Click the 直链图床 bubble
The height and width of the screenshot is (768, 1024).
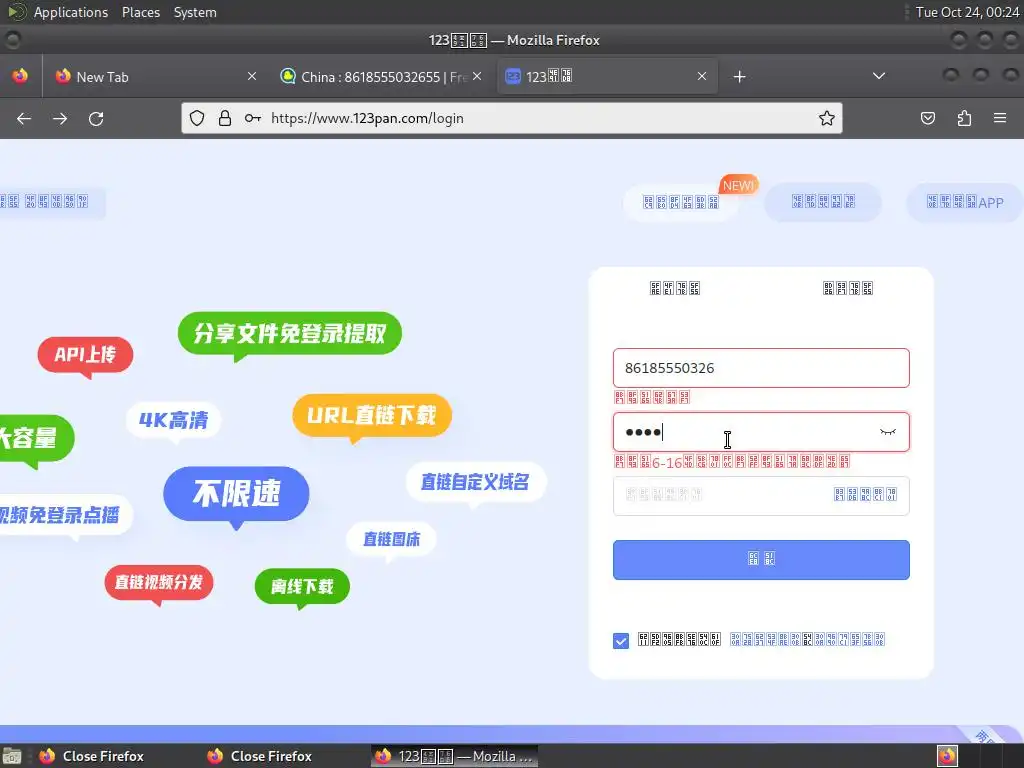[x=391, y=539]
